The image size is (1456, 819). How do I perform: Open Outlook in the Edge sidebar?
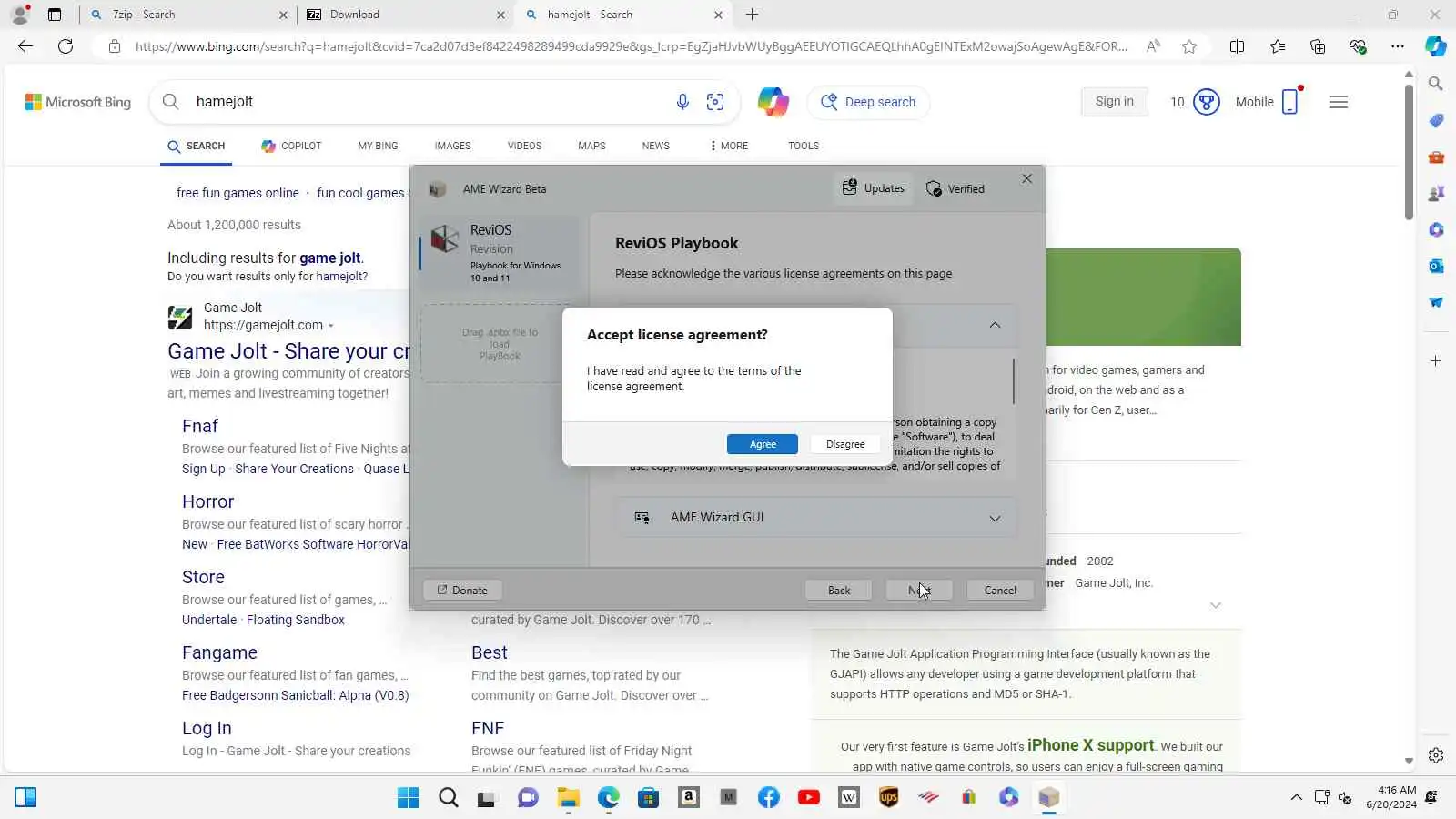(1436, 266)
